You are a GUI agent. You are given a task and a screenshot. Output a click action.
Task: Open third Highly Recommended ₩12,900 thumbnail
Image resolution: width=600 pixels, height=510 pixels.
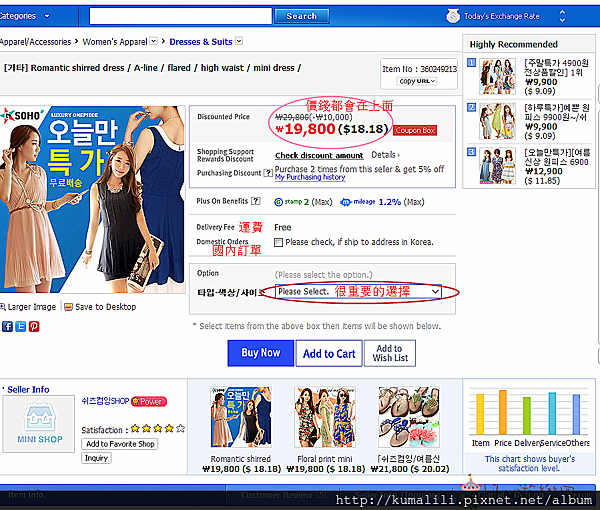point(497,166)
